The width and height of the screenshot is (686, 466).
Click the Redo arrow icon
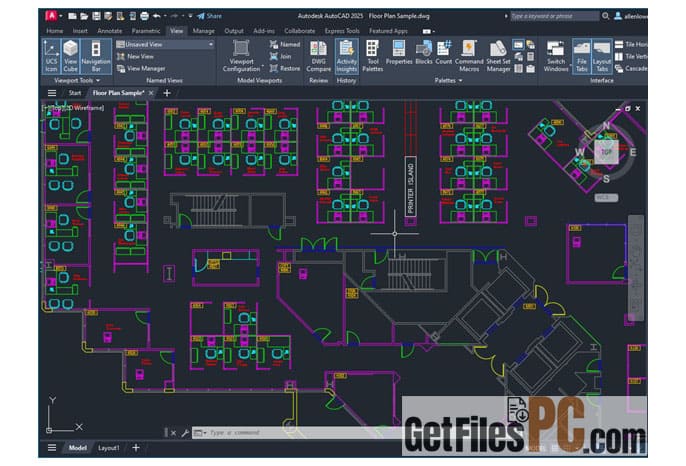[x=174, y=16]
